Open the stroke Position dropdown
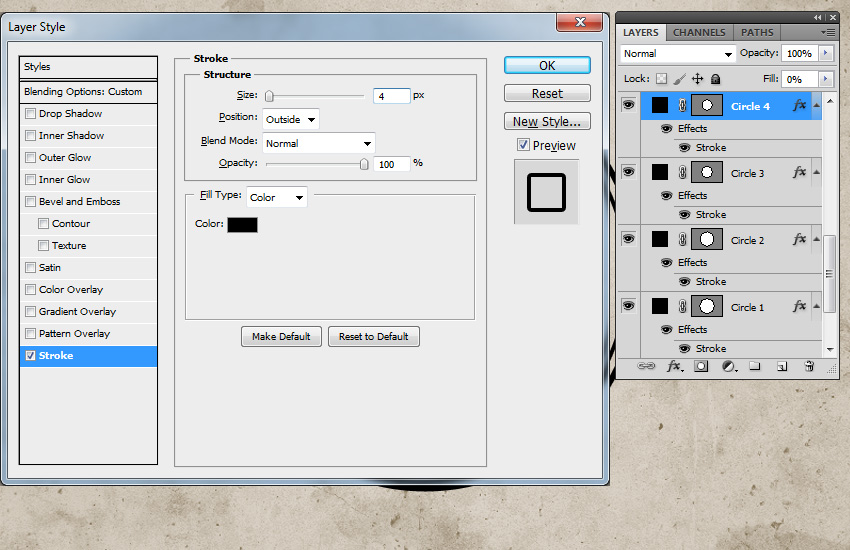850x550 pixels. [291, 119]
